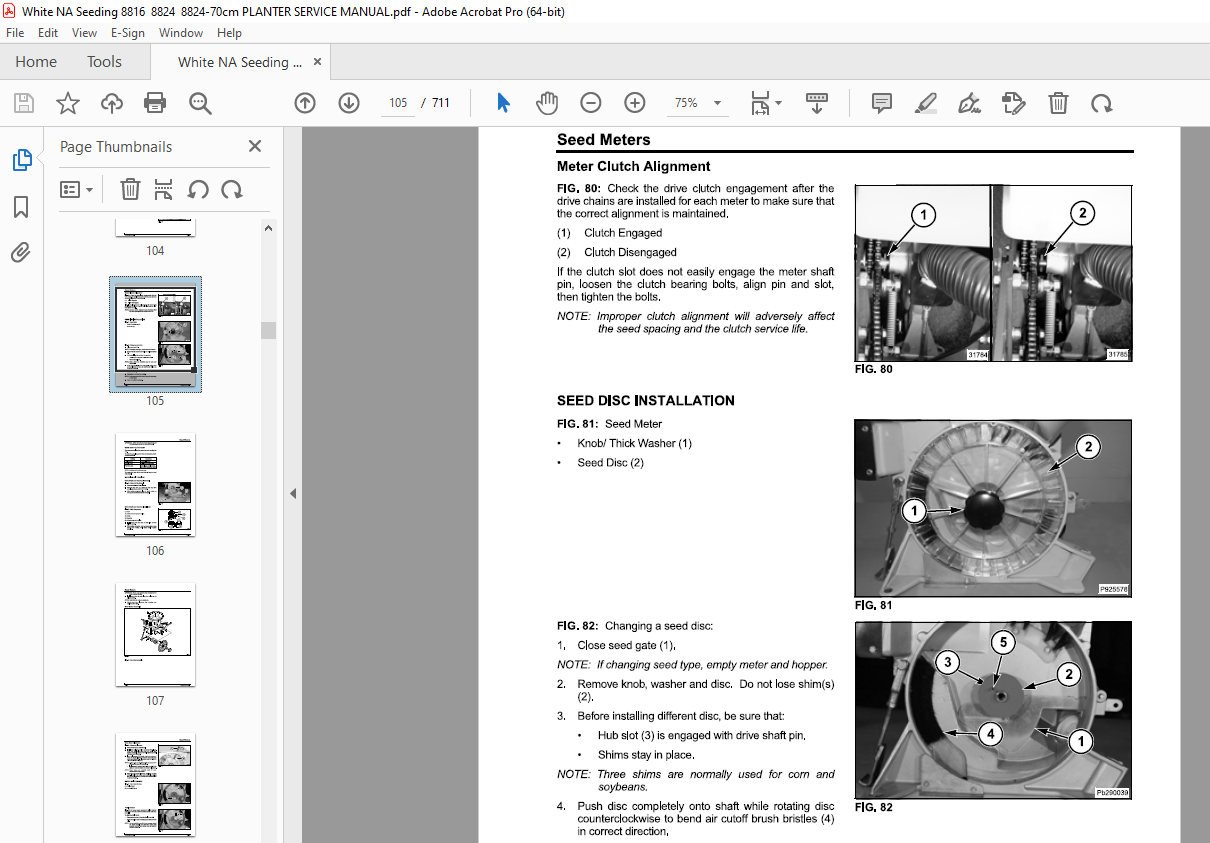The height and width of the screenshot is (843, 1210).
Task: Open the Attachments paperclip panel
Action: click(21, 253)
